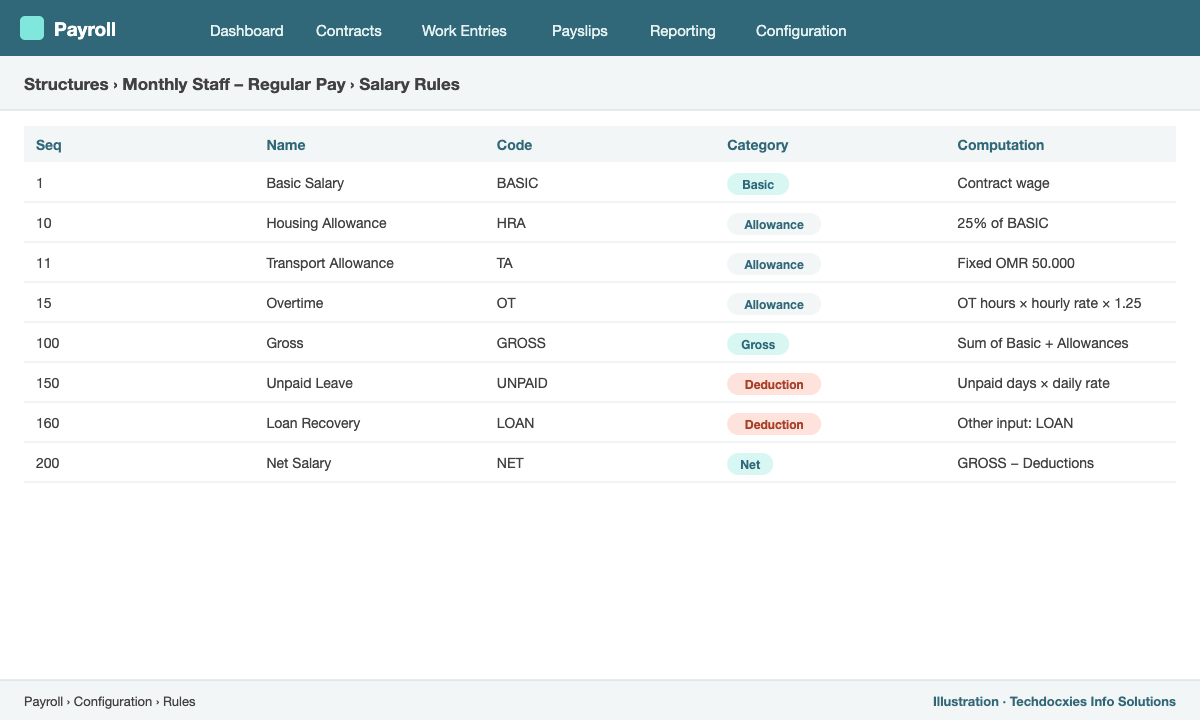Open the Transport Allowance rule
This screenshot has height=720, width=1200.
click(x=330, y=263)
